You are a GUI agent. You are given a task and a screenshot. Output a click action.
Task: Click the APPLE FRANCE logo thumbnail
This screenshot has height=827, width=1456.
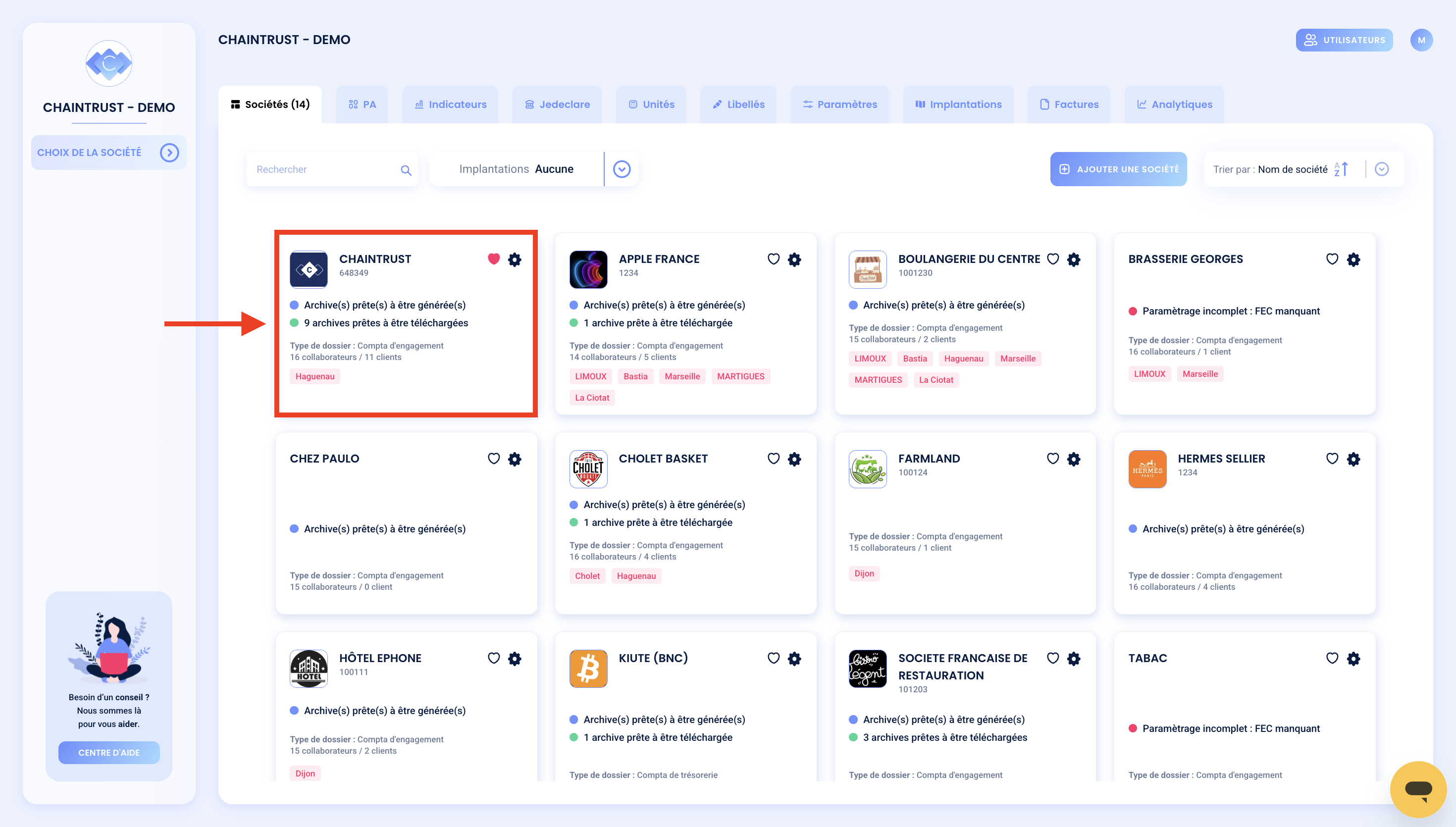(x=588, y=269)
